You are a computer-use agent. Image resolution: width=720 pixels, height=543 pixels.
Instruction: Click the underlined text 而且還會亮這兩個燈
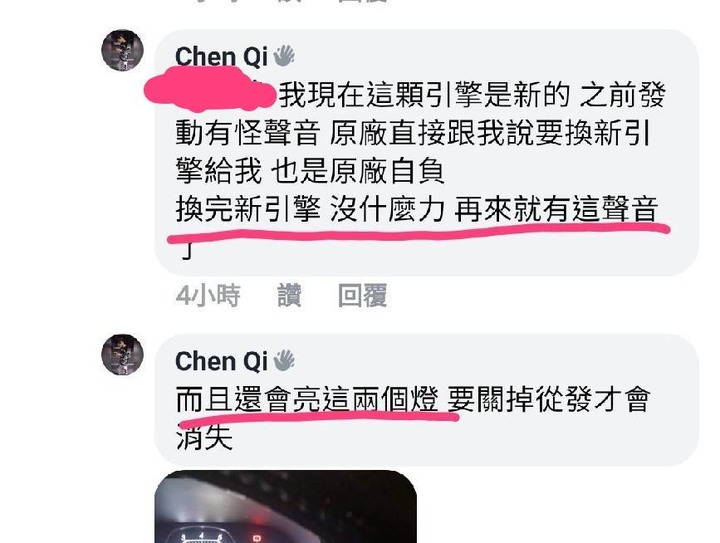[x=307, y=399]
